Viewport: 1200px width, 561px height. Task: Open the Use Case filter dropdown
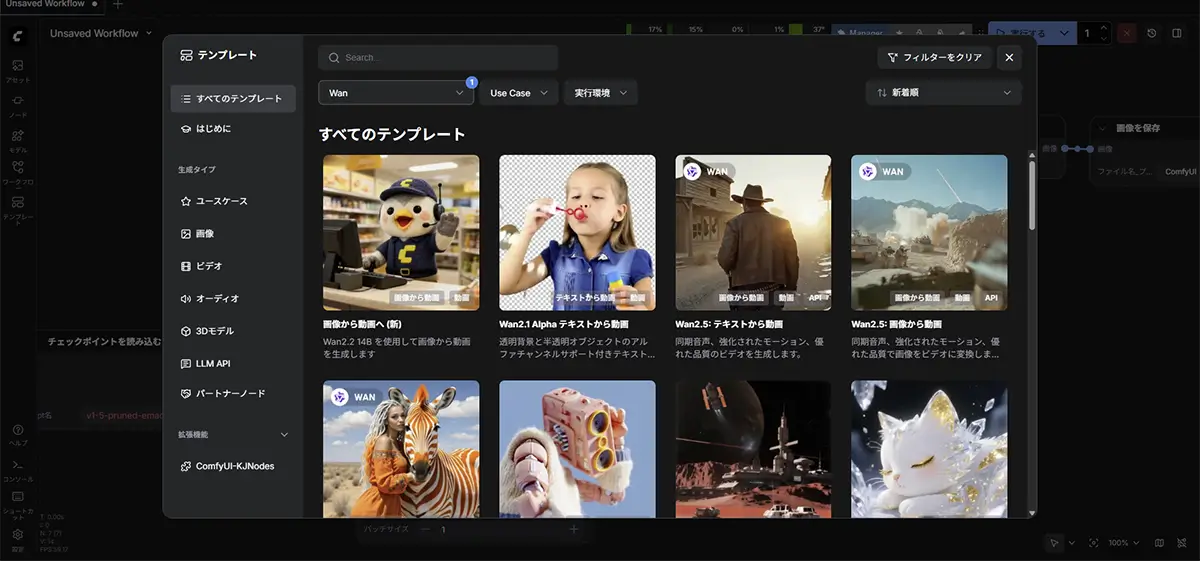coord(519,93)
